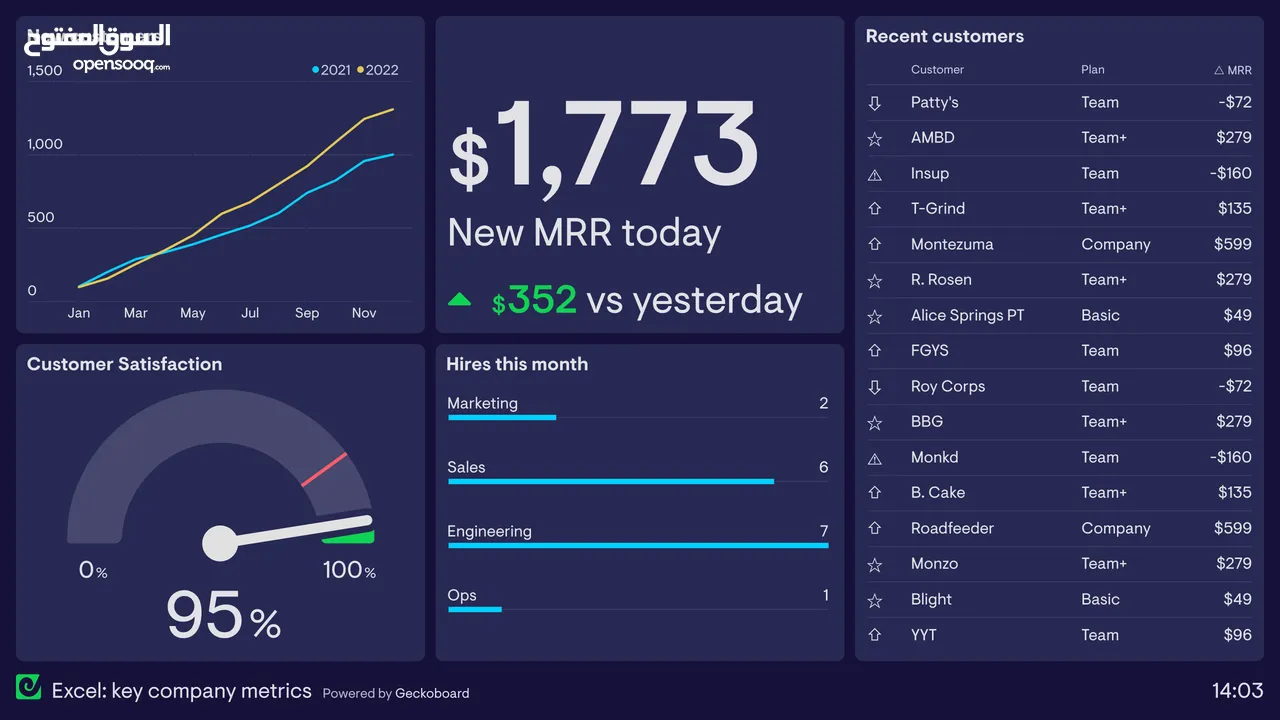Image resolution: width=1280 pixels, height=720 pixels.
Task: Click the Patty's customer name
Action: click(935, 102)
